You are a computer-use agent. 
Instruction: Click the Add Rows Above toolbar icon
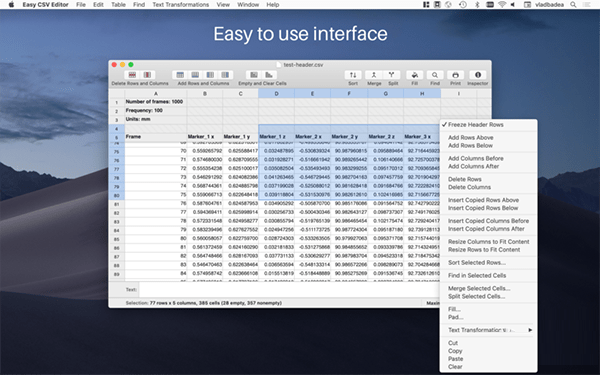point(180,75)
